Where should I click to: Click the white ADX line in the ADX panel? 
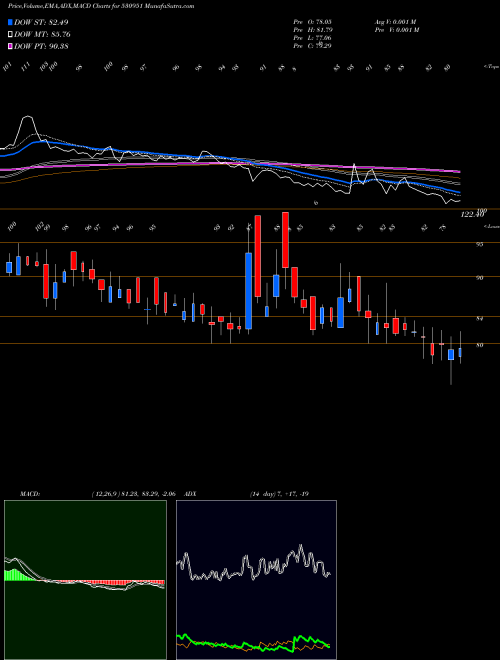(x=254, y=564)
